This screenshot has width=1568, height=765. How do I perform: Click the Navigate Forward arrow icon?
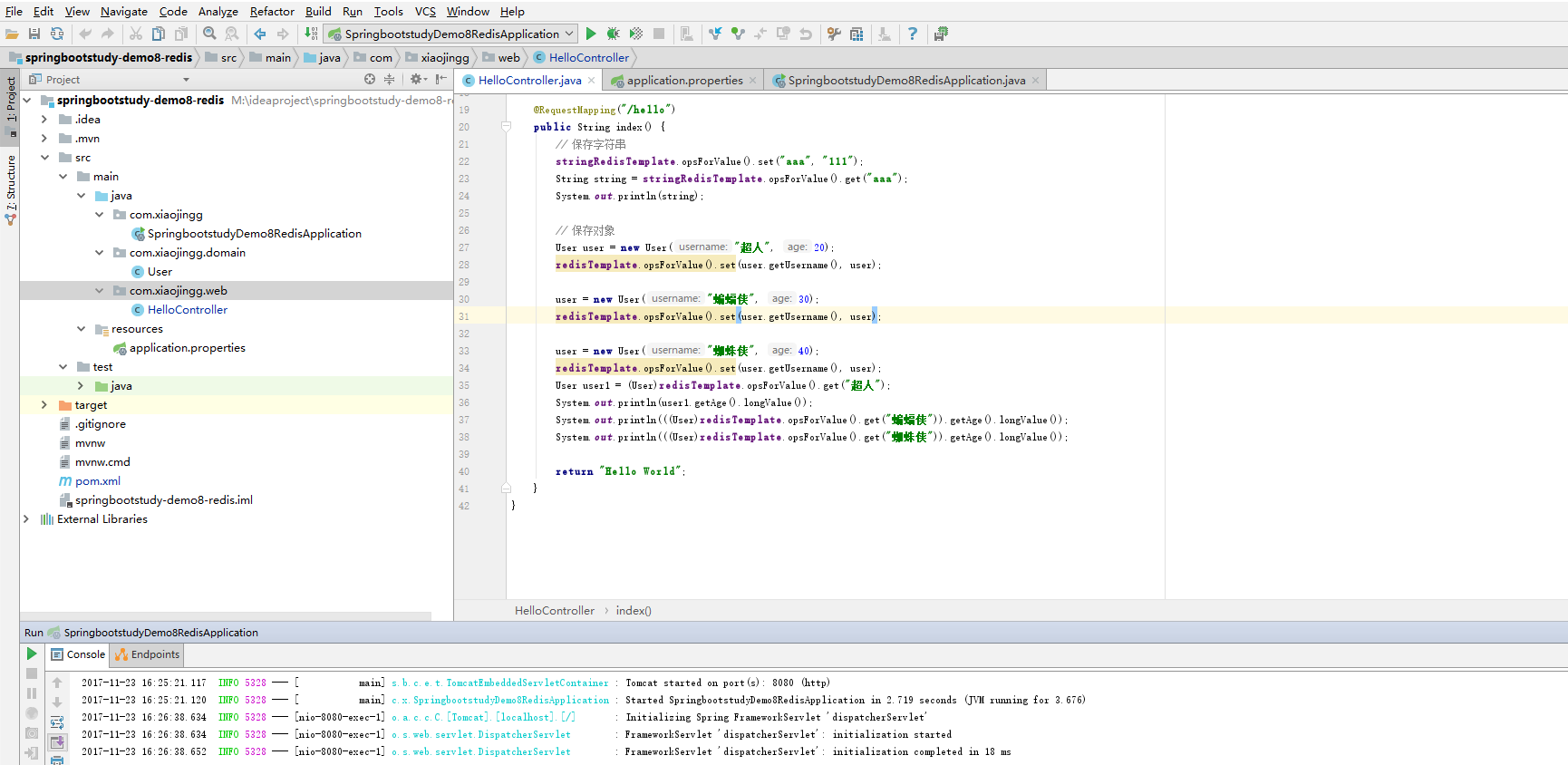[283, 34]
